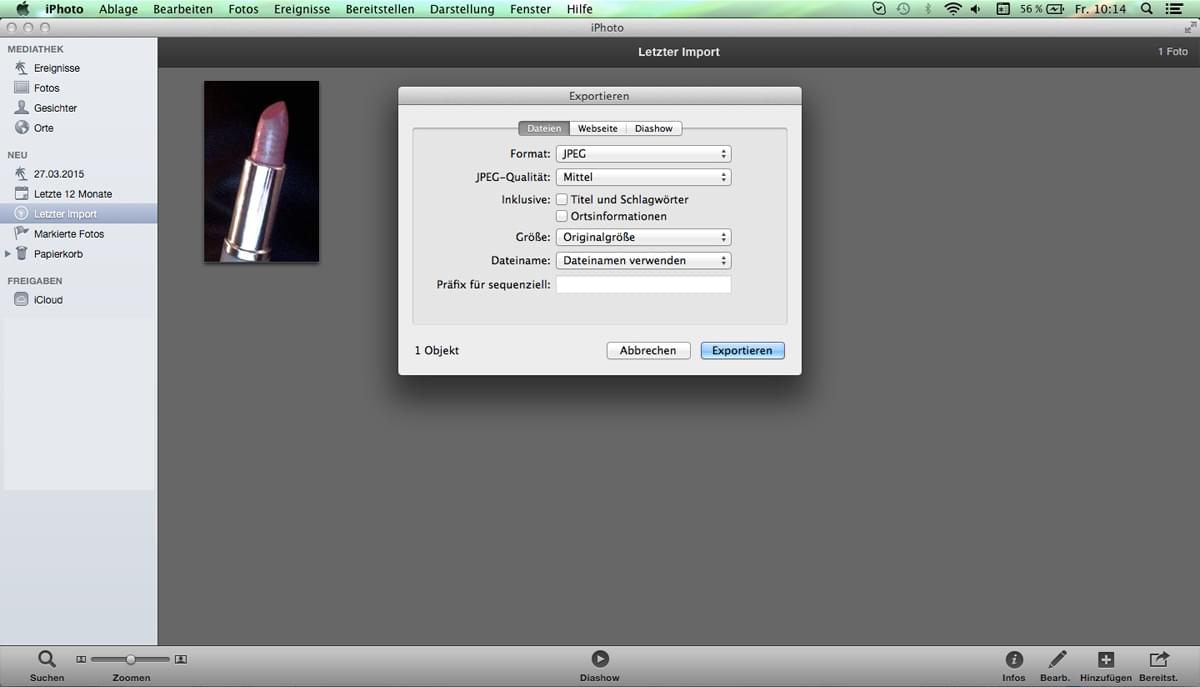The image size is (1200, 687).
Task: Click the Bearb. pencil icon
Action: coord(1056,659)
